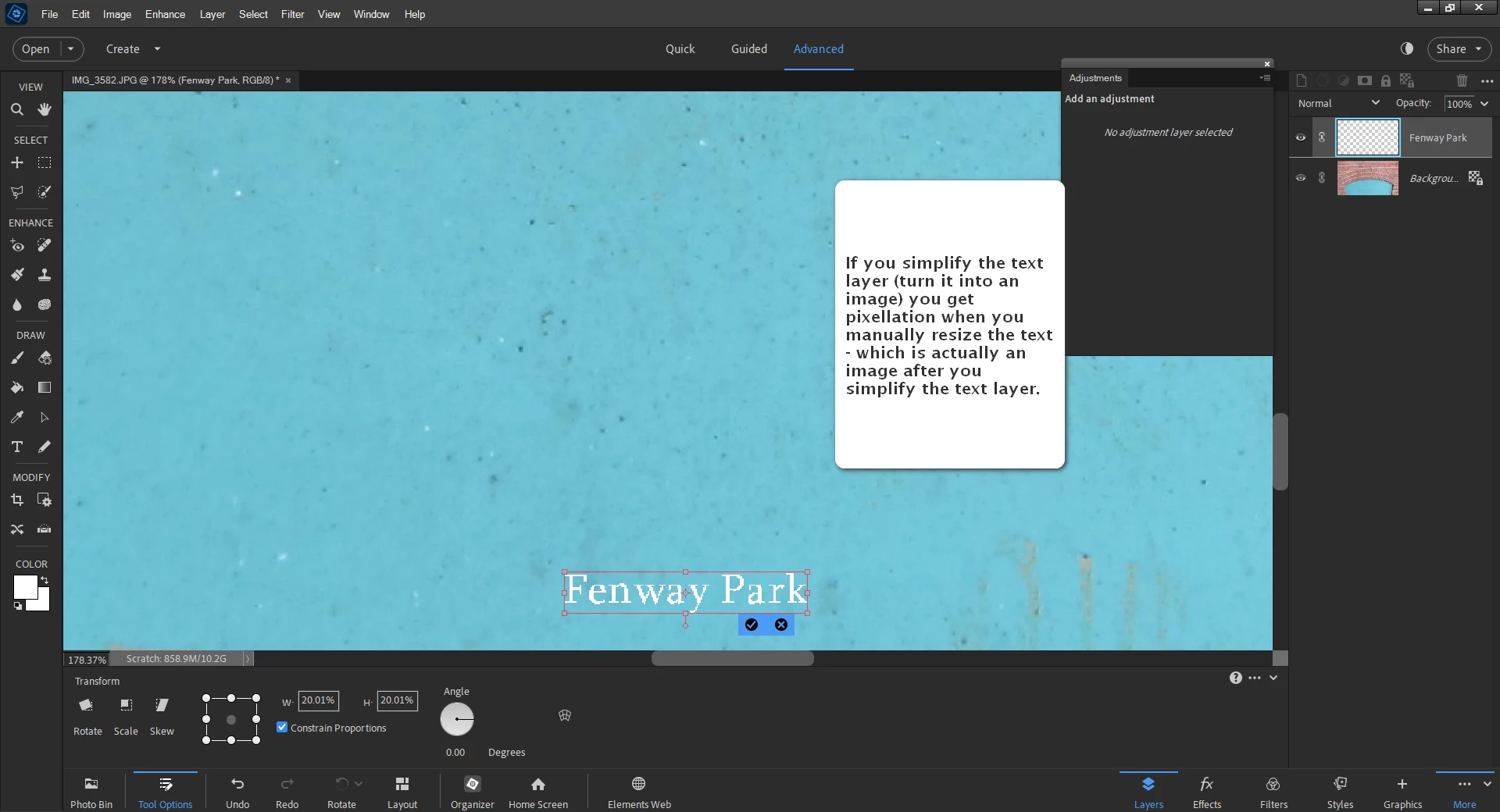The image size is (1500, 812).
Task: Cancel the transform with the X icon
Action: click(x=781, y=625)
